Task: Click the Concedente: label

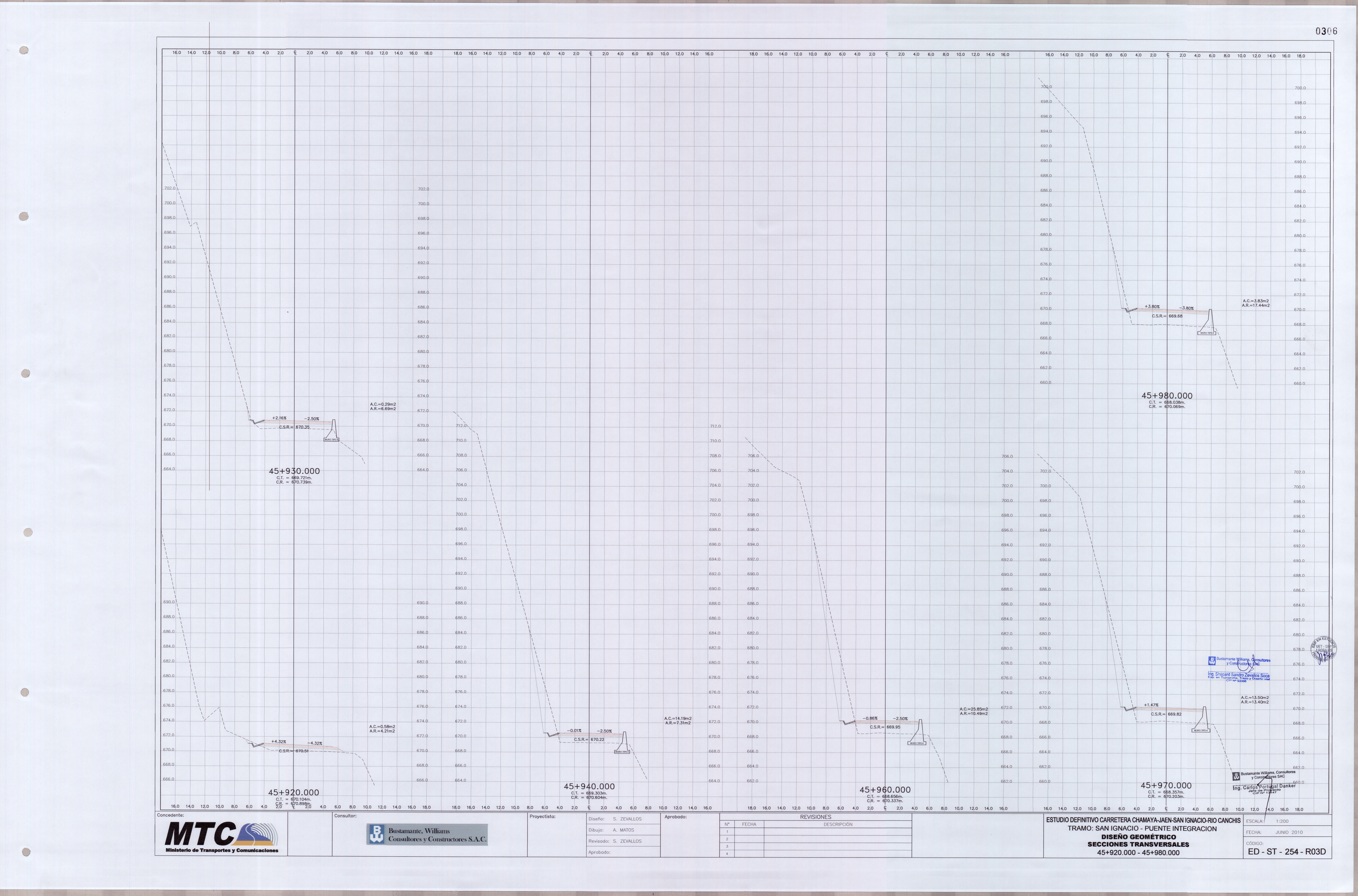Action: point(170,815)
